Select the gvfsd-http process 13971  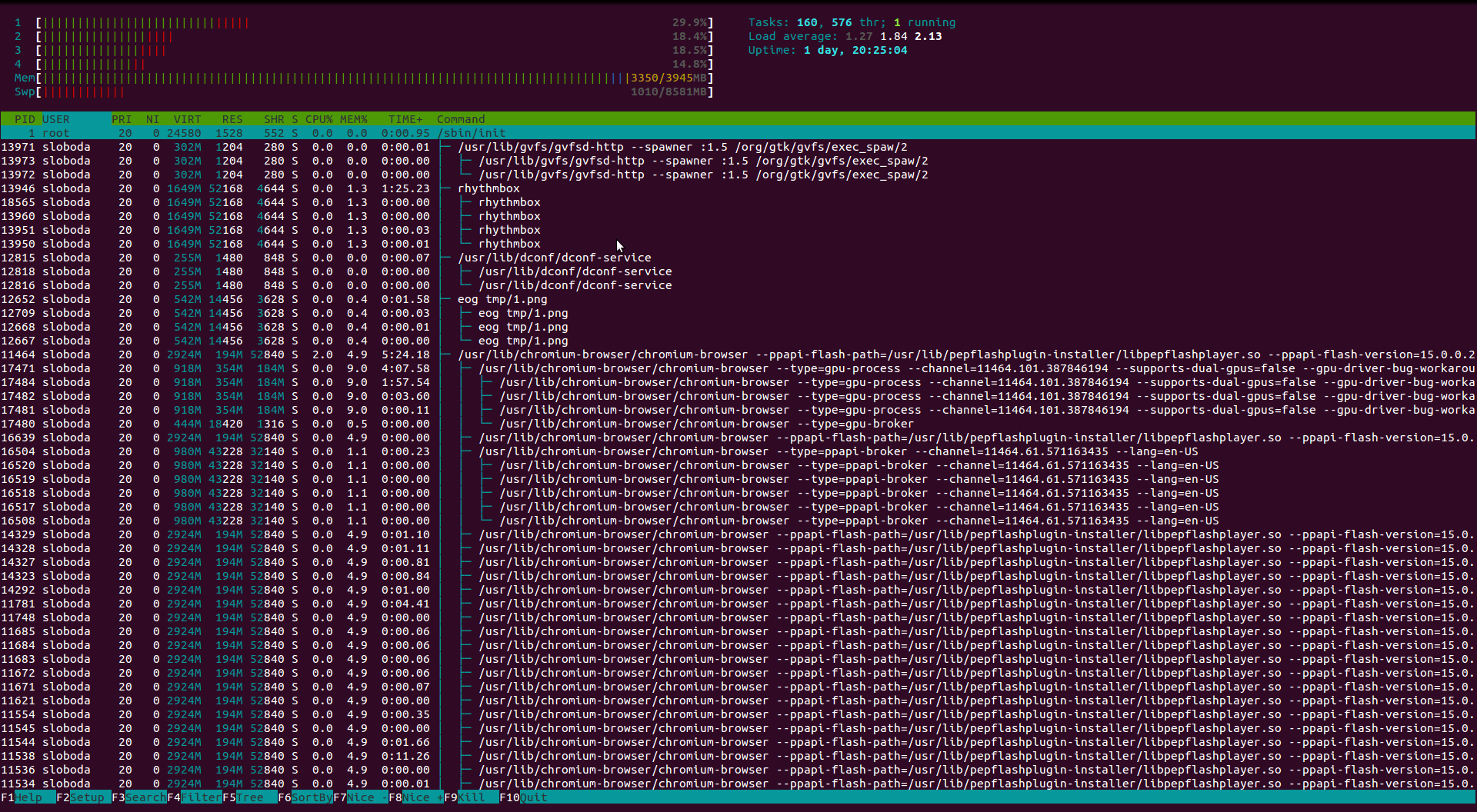tap(738, 147)
